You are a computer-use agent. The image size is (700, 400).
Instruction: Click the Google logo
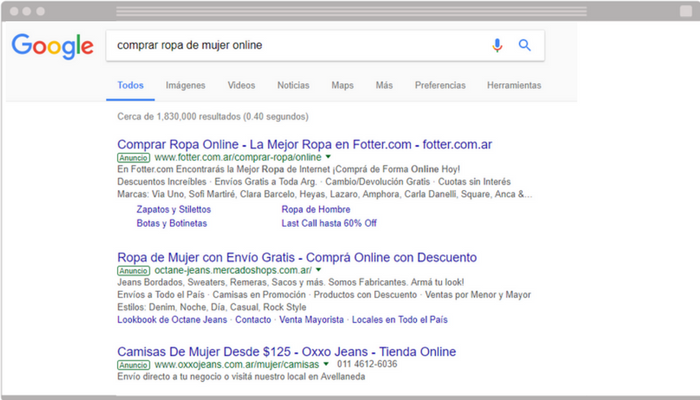point(53,46)
